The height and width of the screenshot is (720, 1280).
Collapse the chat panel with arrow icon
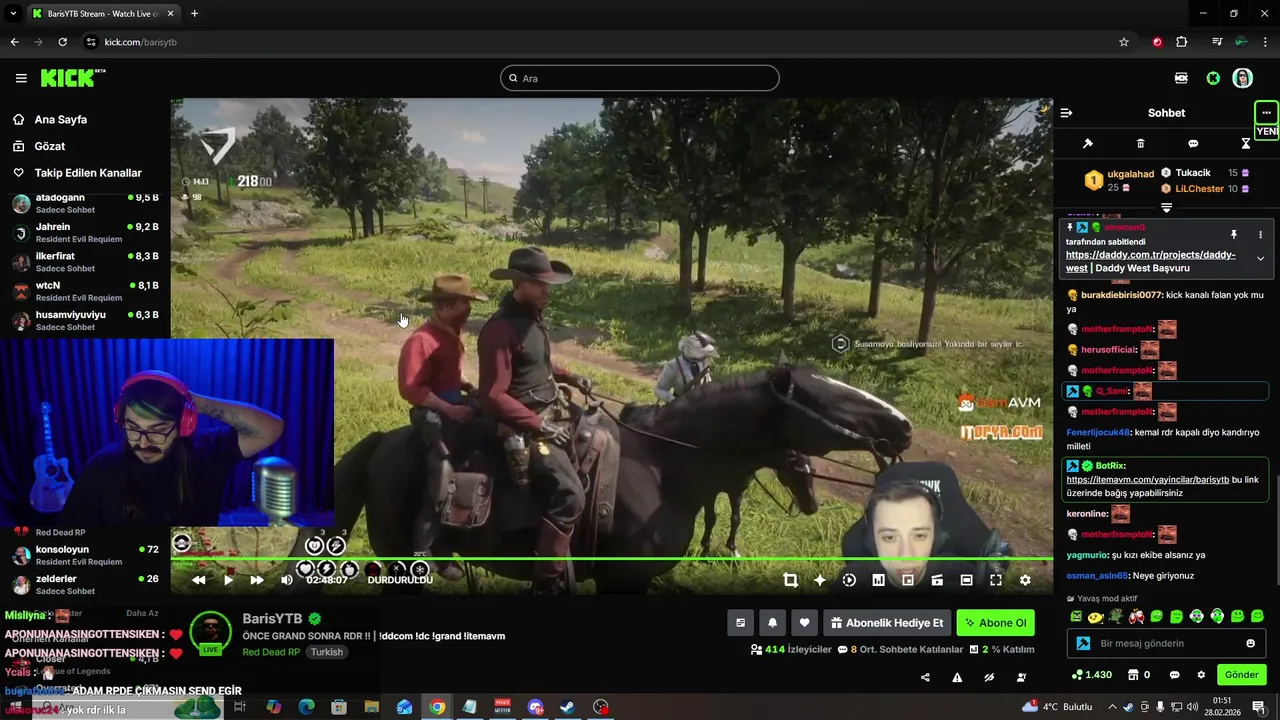click(x=1067, y=113)
